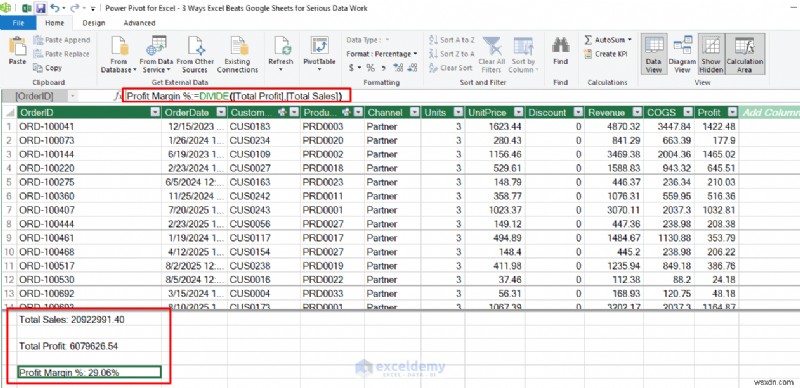The image size is (800, 388).
Task: Refresh the data model
Action: point(281,55)
